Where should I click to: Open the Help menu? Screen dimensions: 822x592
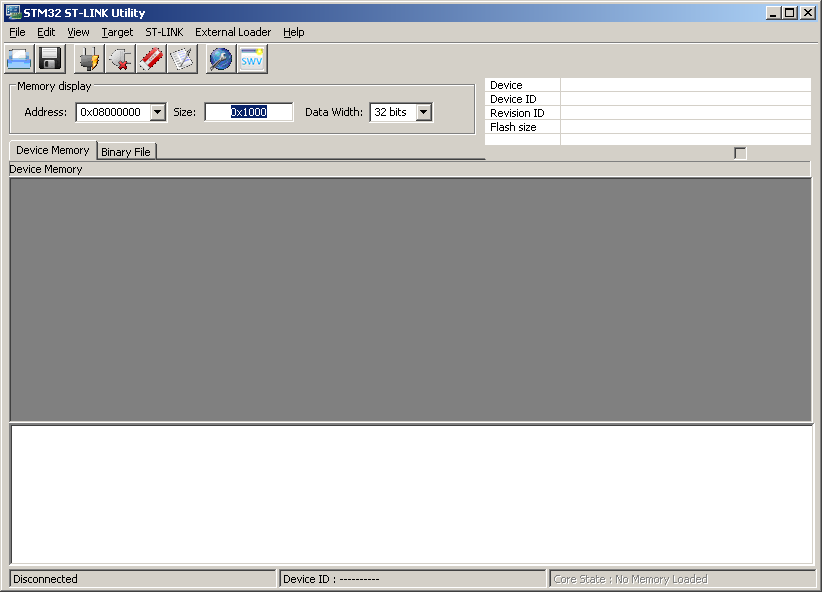293,32
